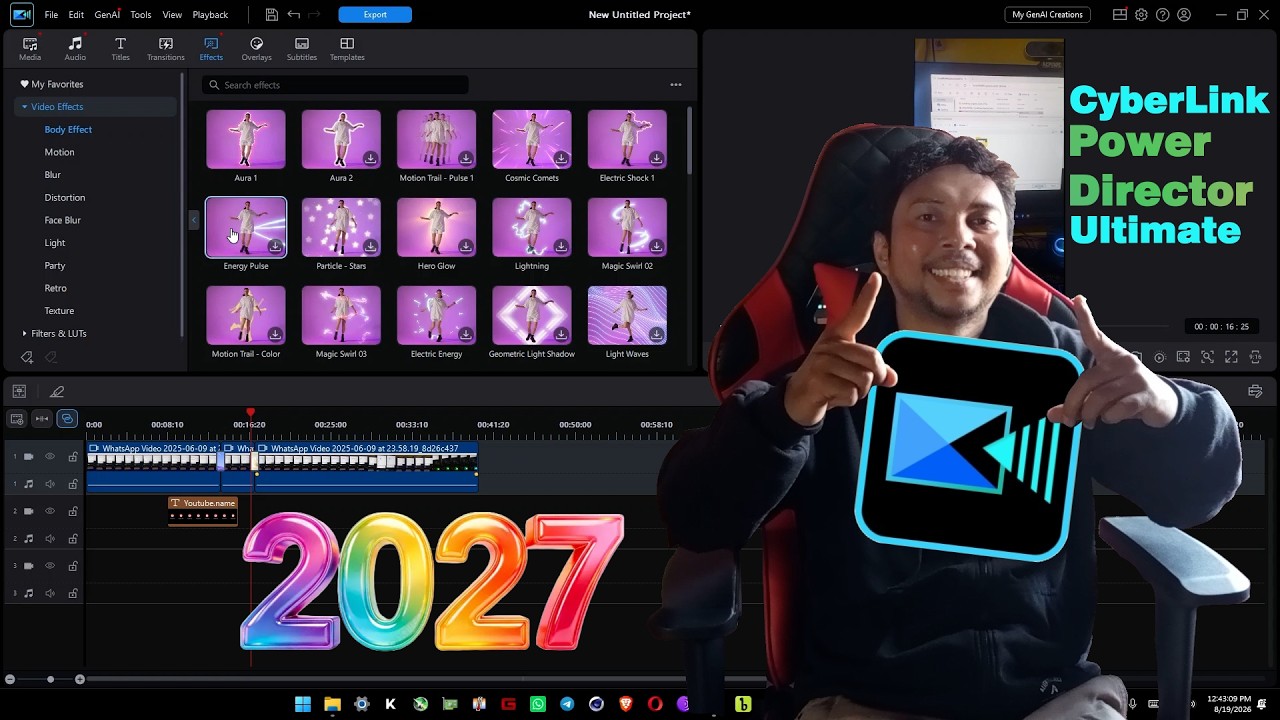Open Telegram from the taskbar
1280x720 pixels.
pyautogui.click(x=567, y=704)
